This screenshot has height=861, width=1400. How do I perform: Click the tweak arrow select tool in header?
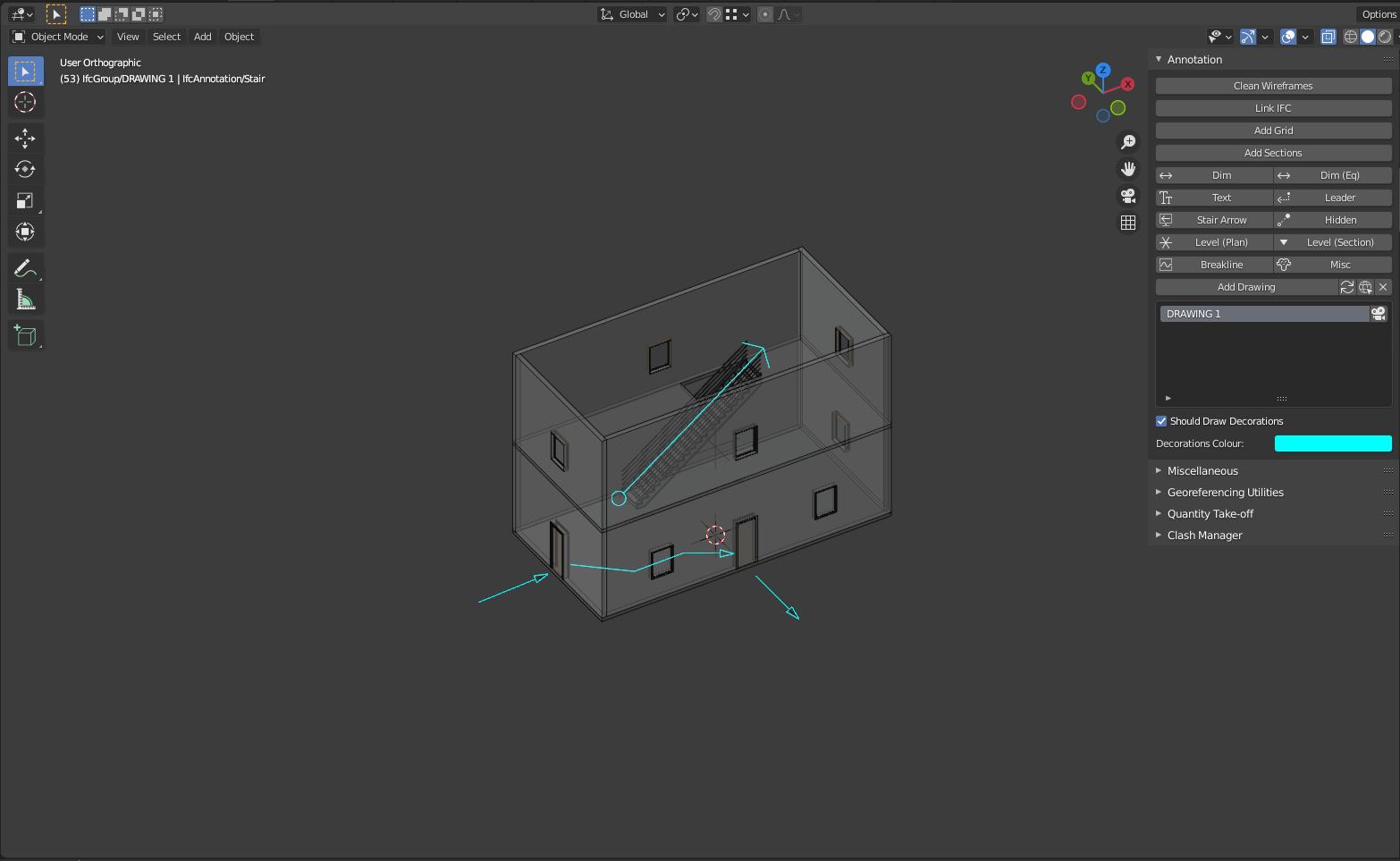click(56, 14)
